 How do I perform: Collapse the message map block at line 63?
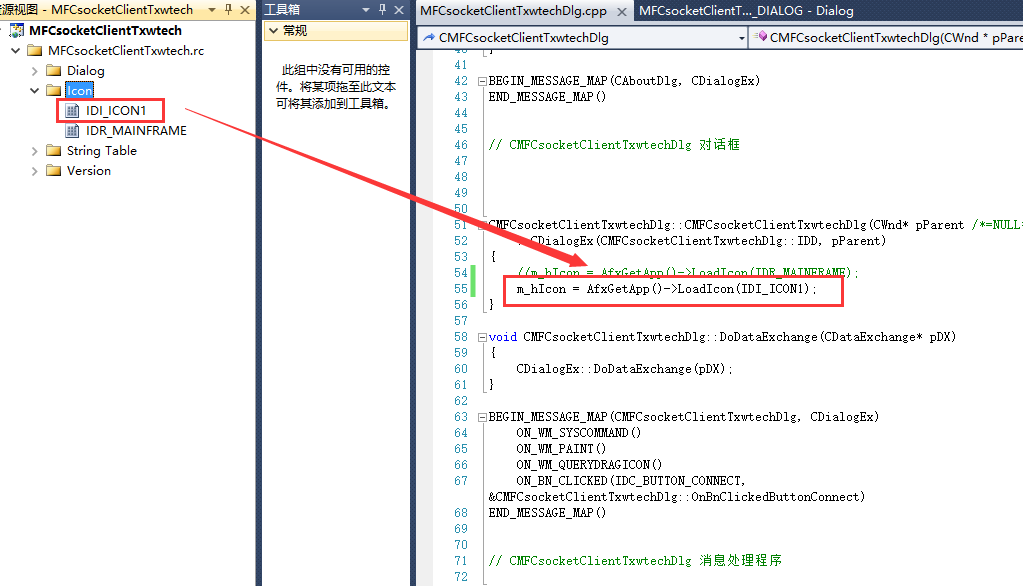(x=482, y=417)
